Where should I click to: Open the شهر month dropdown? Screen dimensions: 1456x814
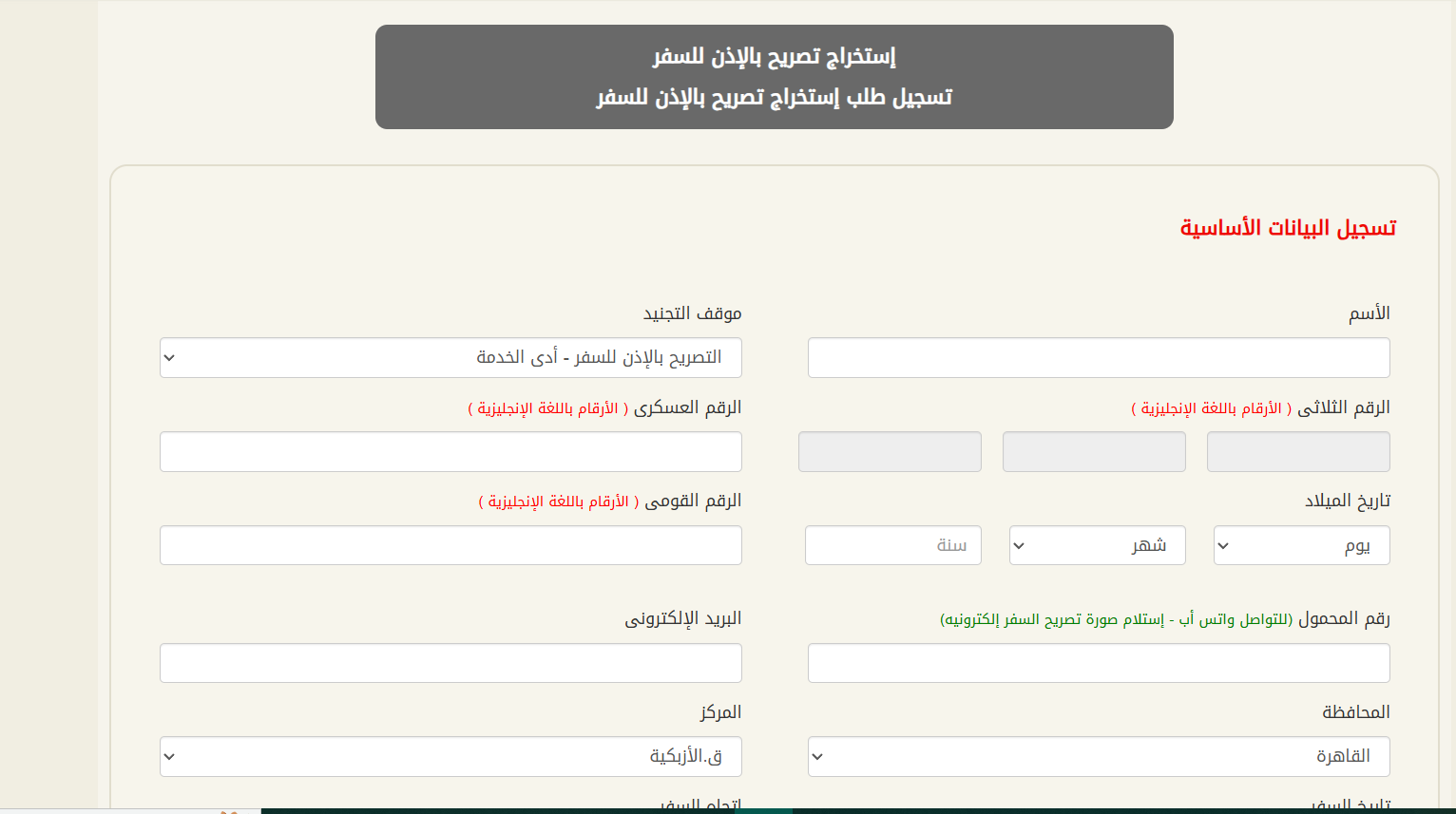[1098, 545]
